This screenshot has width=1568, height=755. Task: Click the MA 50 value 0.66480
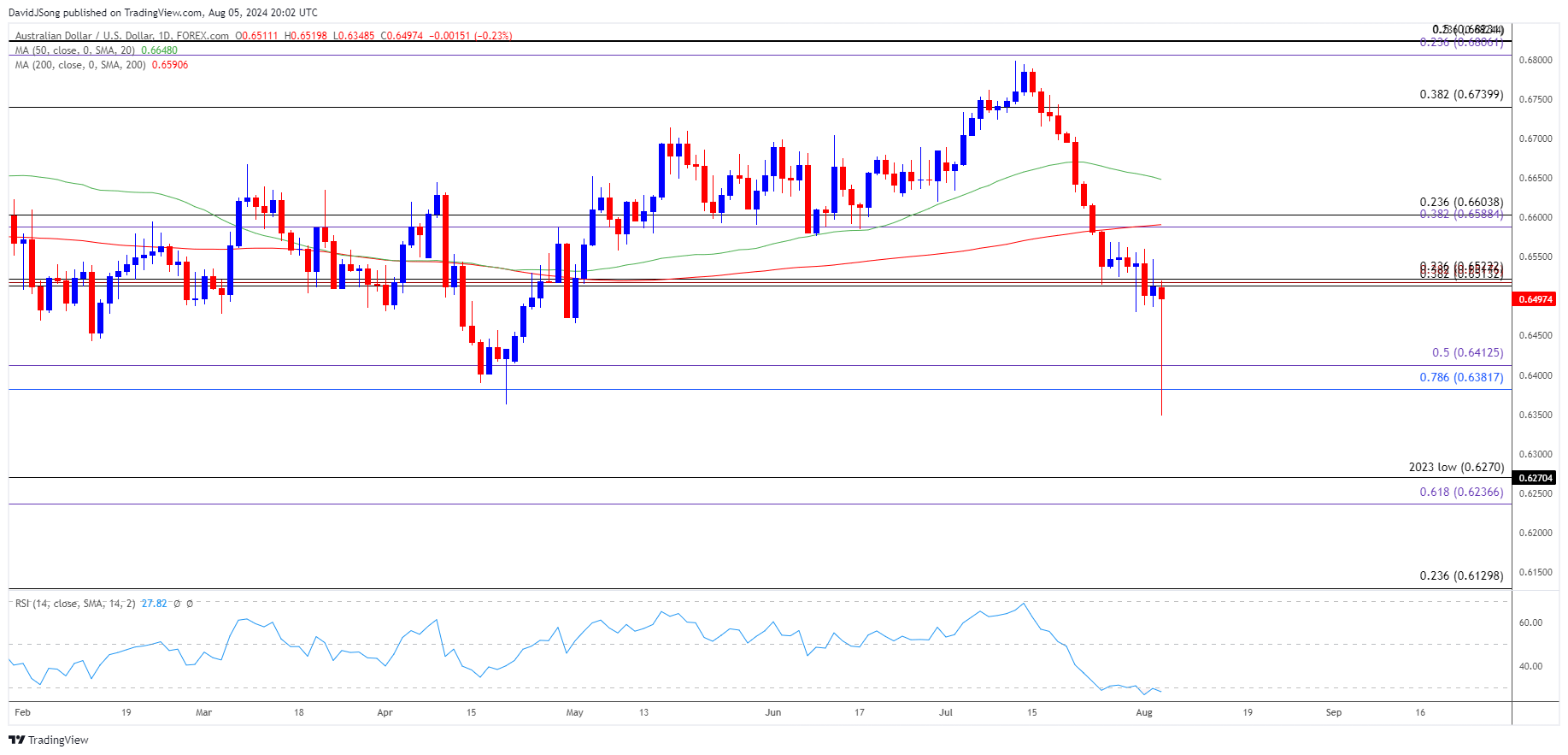(x=159, y=50)
